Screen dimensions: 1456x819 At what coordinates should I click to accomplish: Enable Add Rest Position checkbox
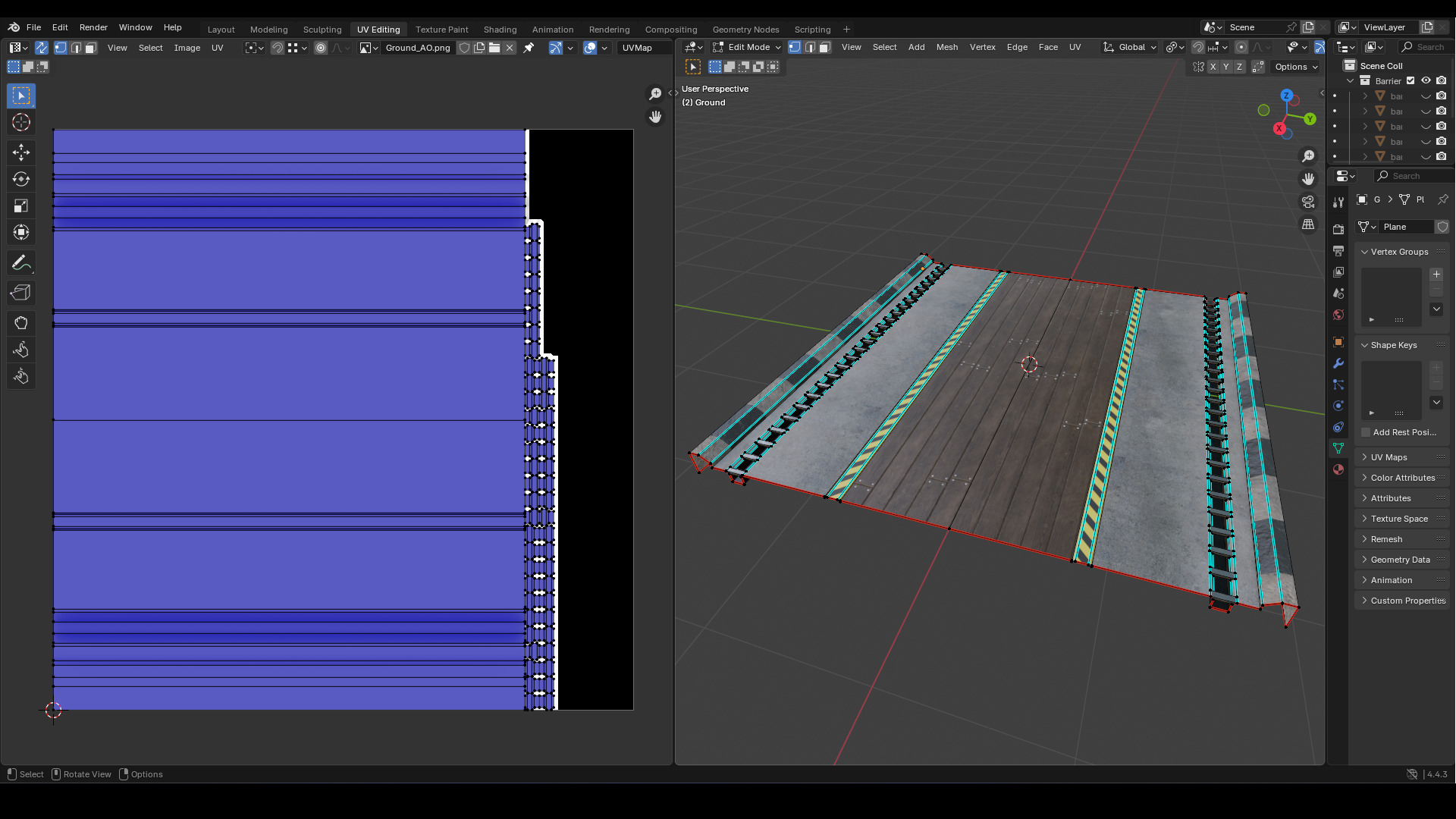[1367, 432]
